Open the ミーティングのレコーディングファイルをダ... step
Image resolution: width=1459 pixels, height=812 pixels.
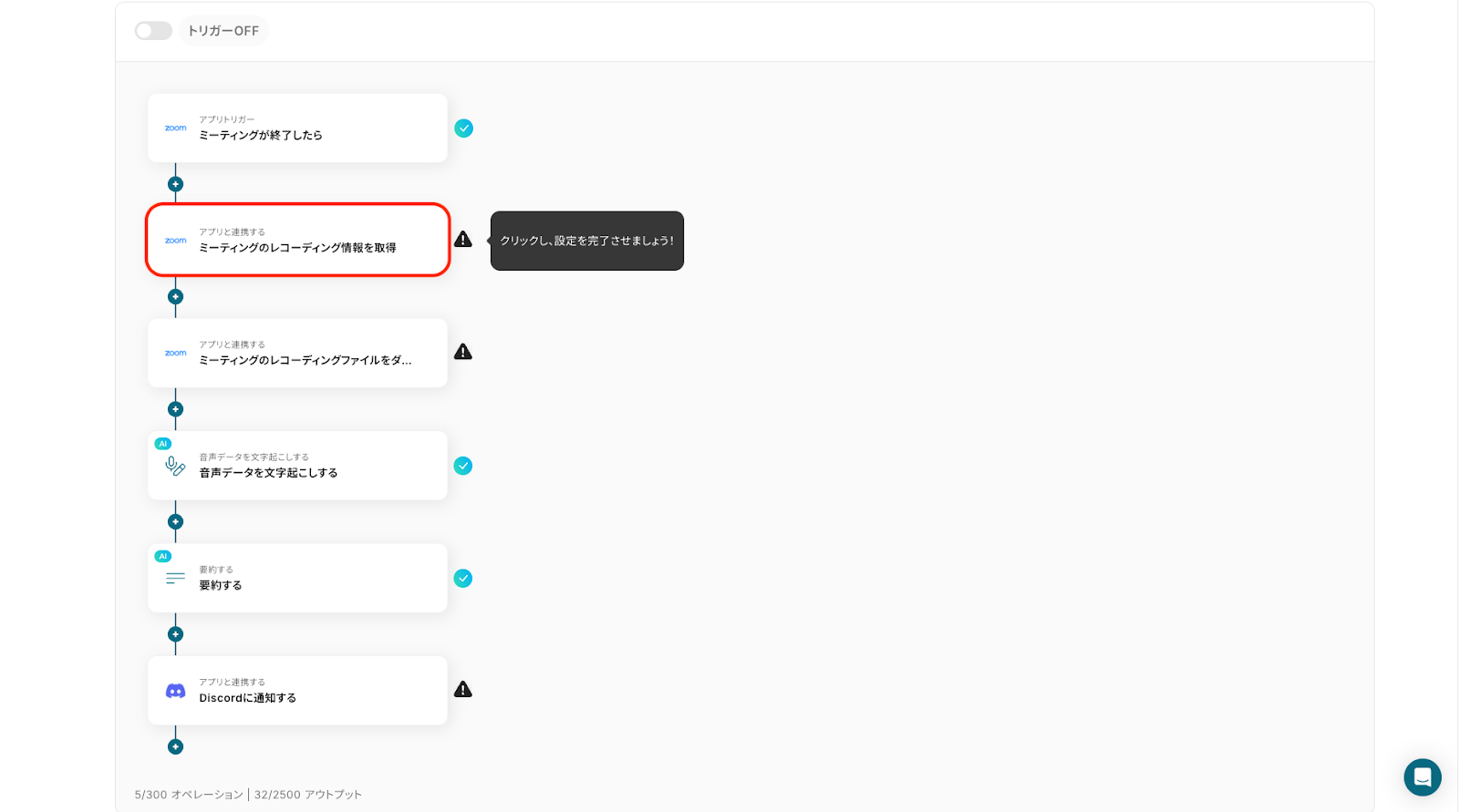click(297, 354)
